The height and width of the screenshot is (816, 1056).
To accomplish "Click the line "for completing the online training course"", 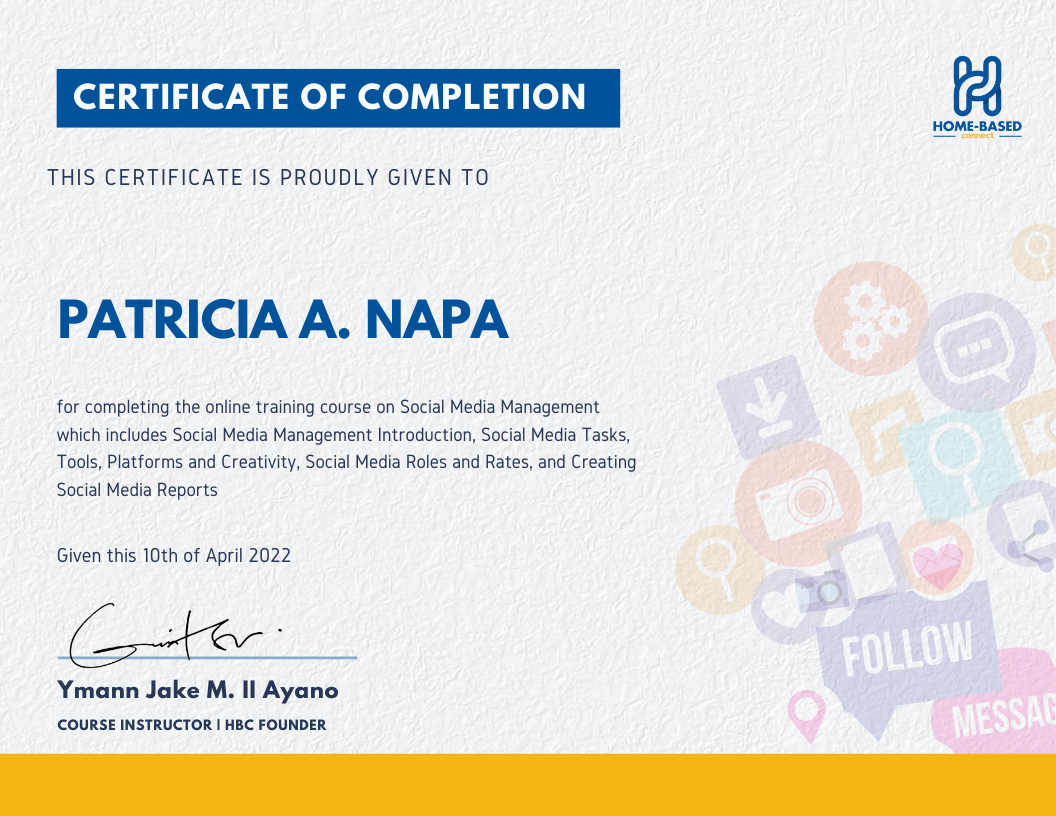I will (328, 407).
